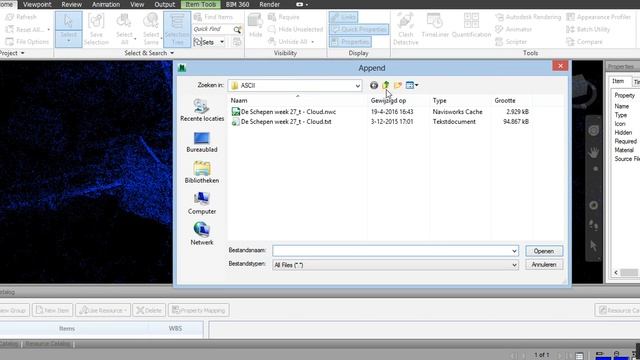Open the Output ribbon tab

pyautogui.click(x=164, y=4)
